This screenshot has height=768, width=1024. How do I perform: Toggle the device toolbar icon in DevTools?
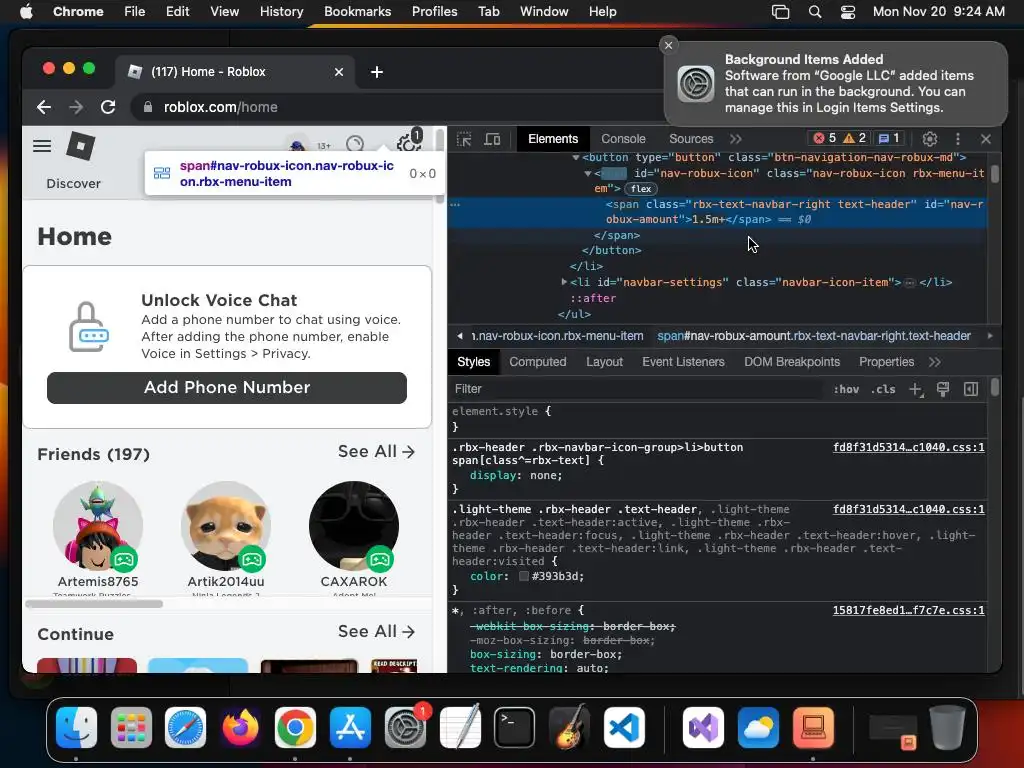click(492, 139)
